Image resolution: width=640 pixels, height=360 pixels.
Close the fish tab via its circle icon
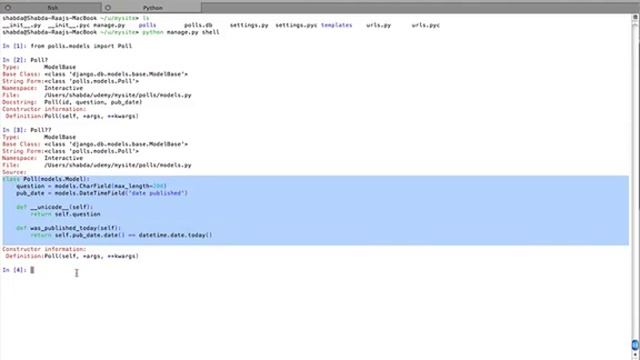coord(8,8)
